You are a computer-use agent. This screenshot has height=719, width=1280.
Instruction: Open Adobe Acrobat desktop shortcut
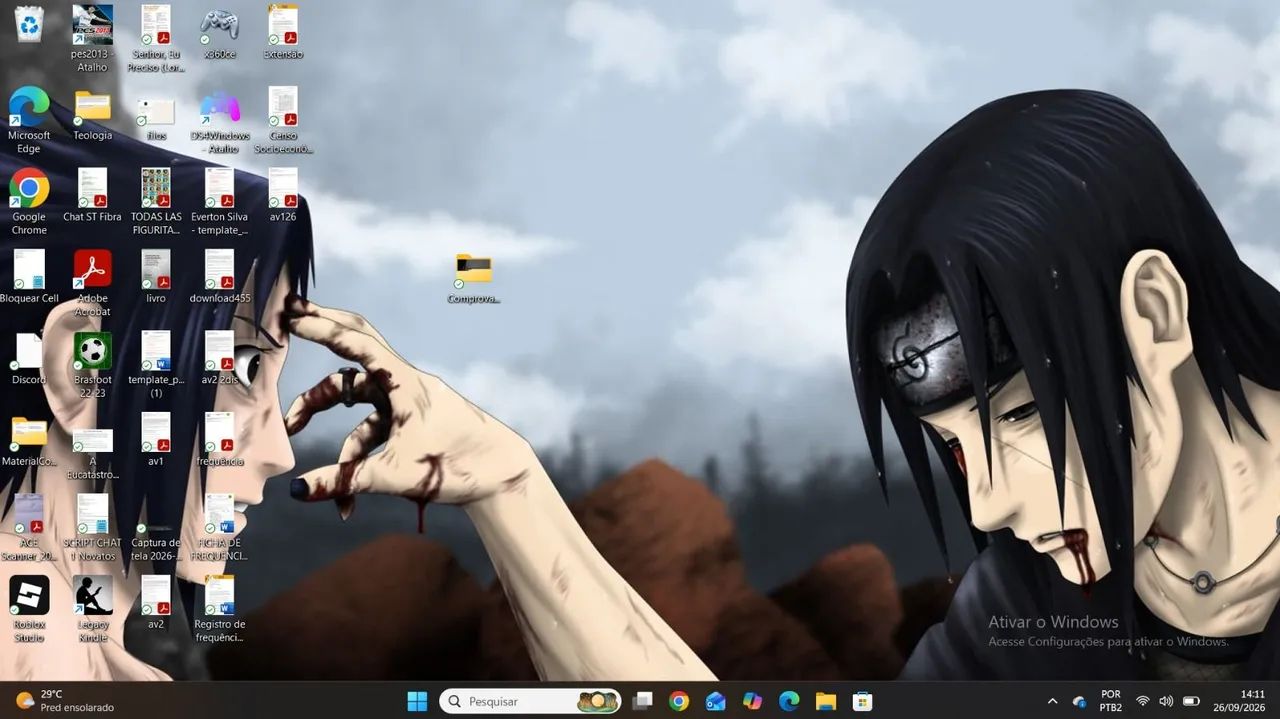pos(92,283)
